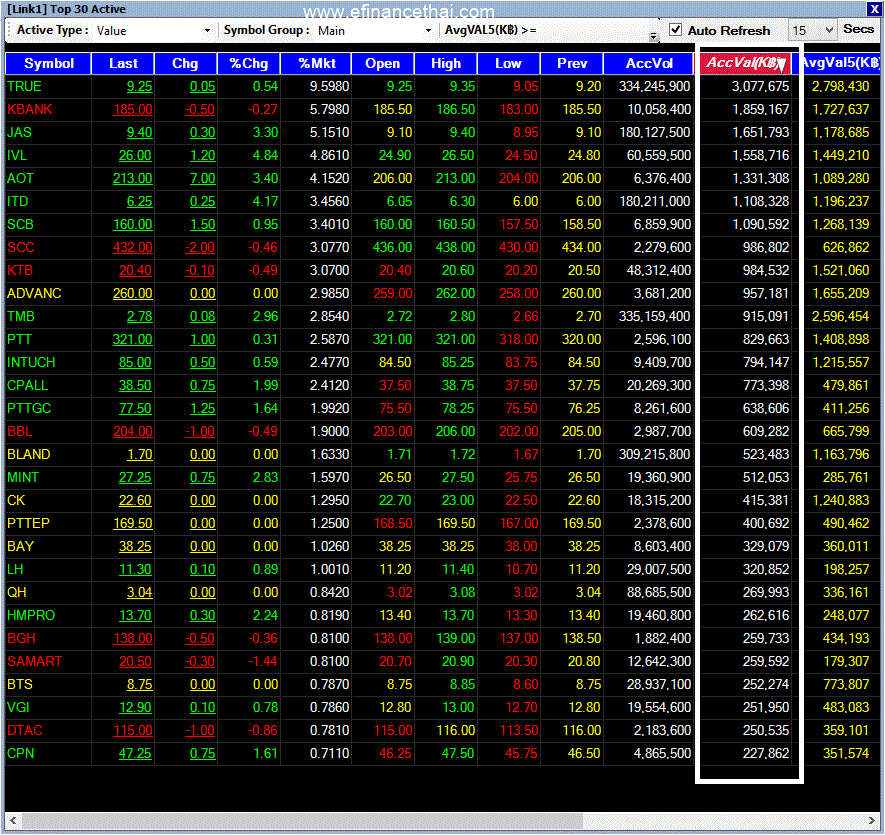Toggle the Auto Refresh checkbox
885x835 pixels.
(675, 30)
